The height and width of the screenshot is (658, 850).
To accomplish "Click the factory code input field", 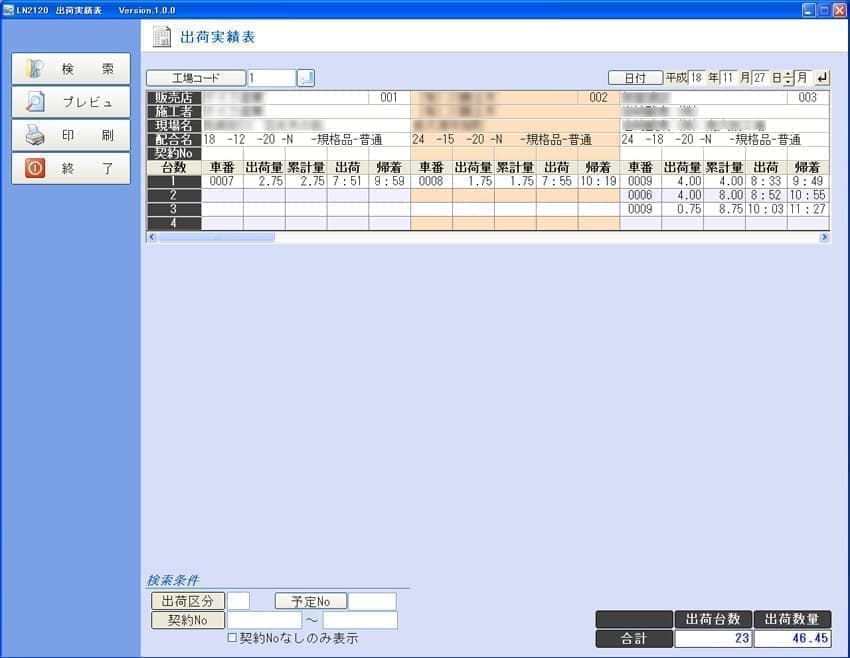I will click(x=271, y=78).
